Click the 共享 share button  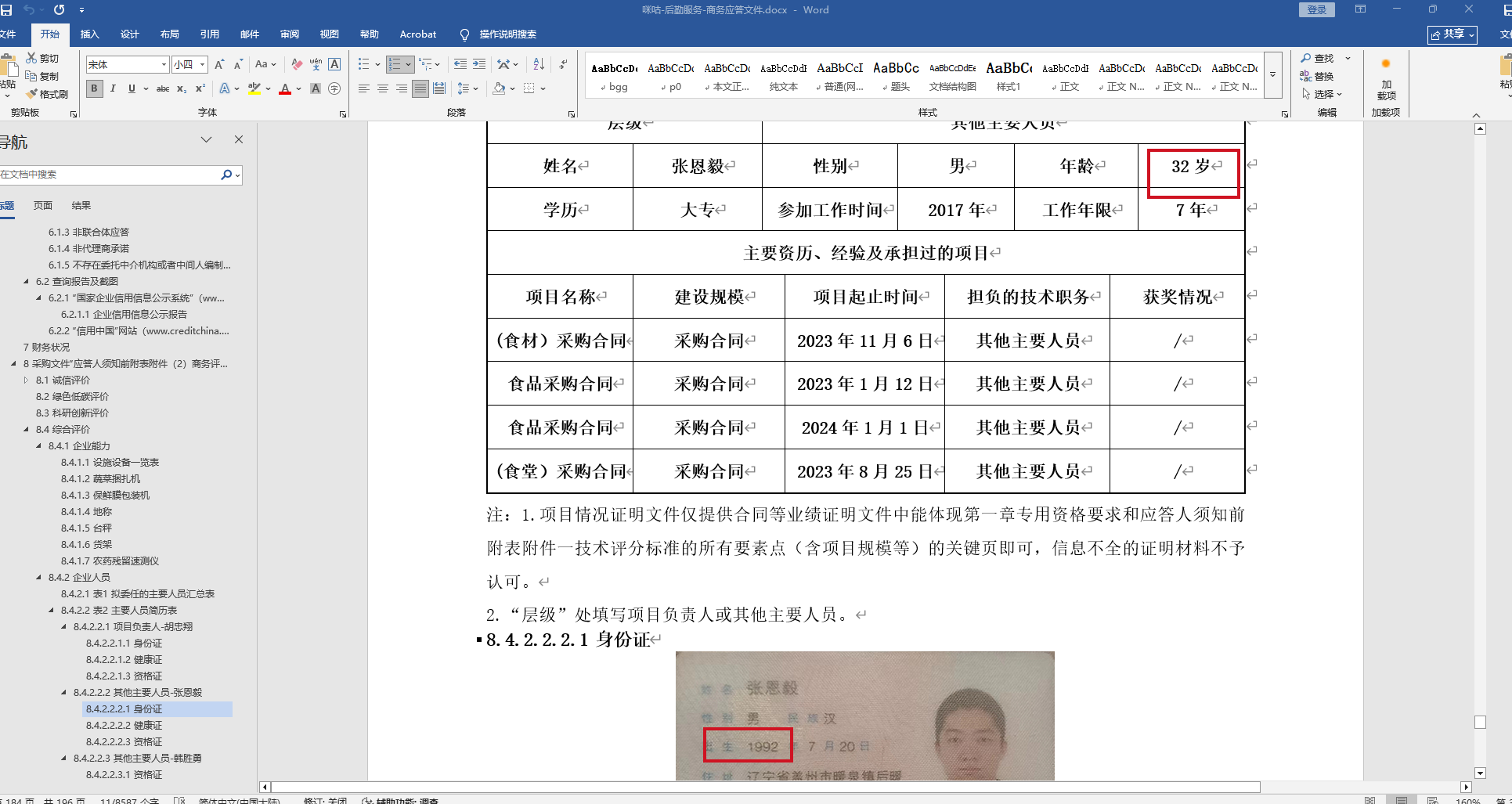(1452, 34)
